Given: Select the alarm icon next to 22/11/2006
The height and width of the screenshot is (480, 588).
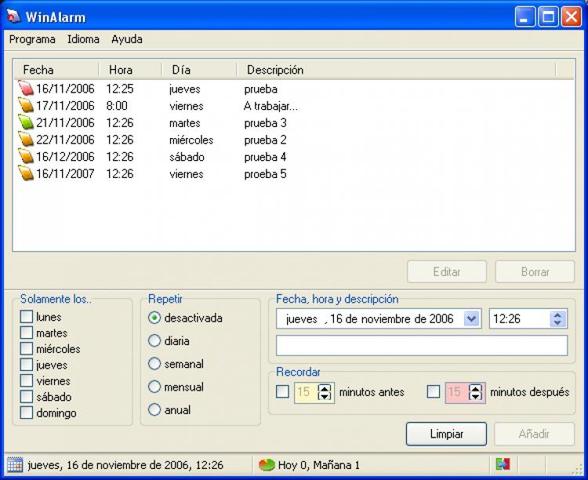Looking at the screenshot, I should (26, 140).
